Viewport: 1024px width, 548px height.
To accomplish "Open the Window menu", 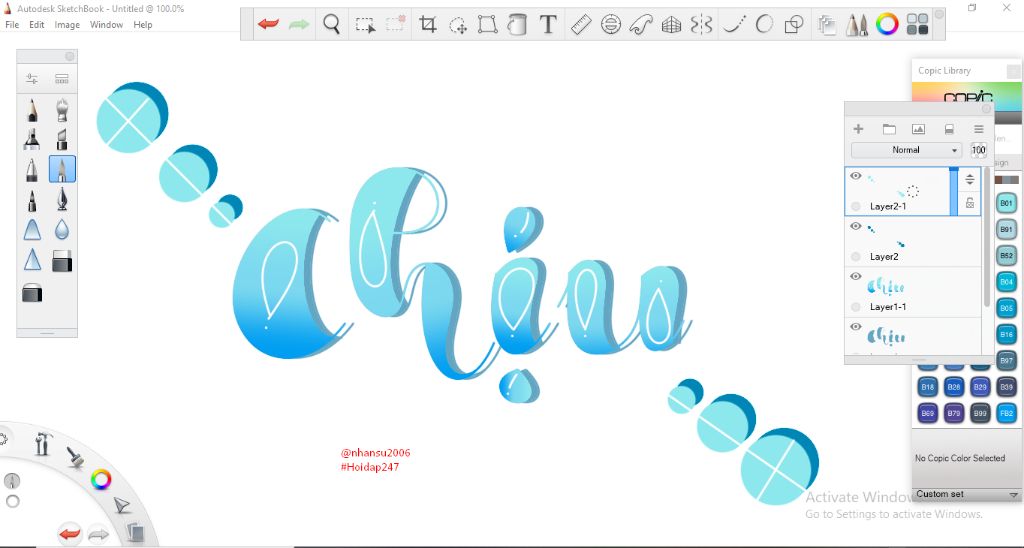I will (x=106, y=25).
